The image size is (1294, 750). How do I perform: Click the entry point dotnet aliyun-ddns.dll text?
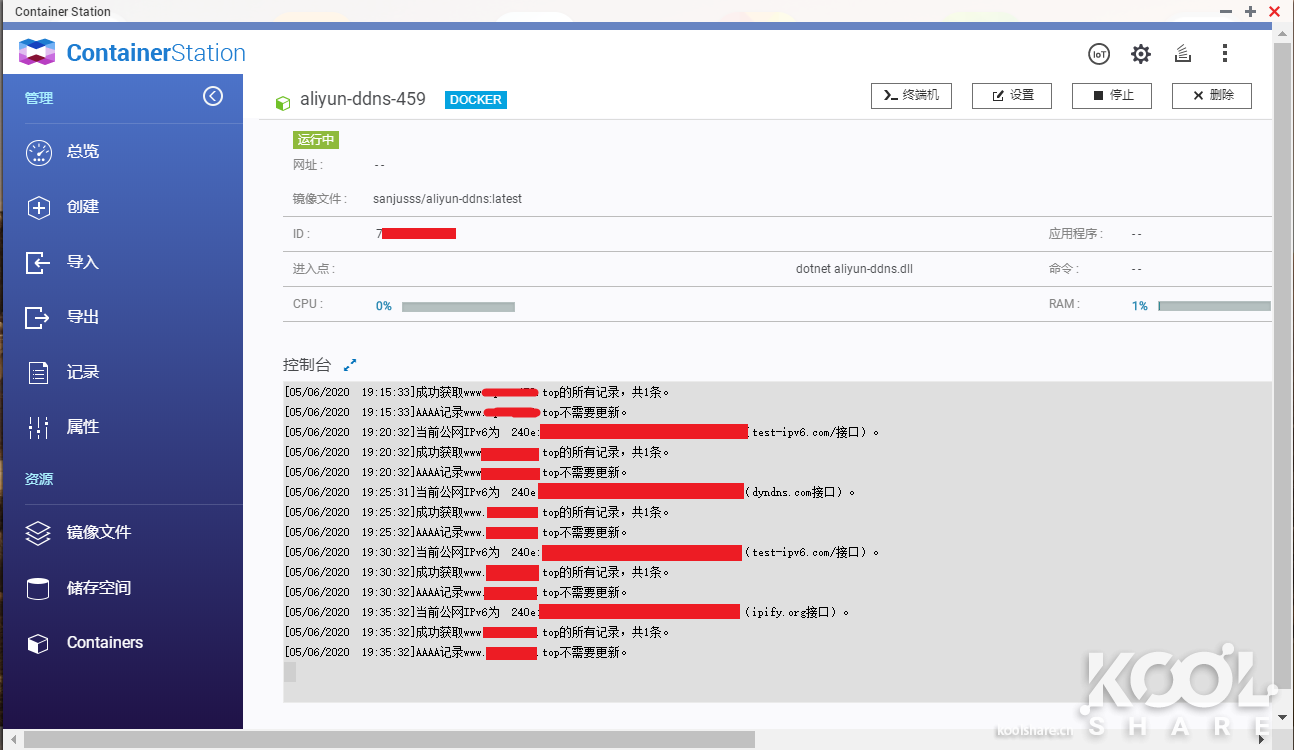point(854,269)
